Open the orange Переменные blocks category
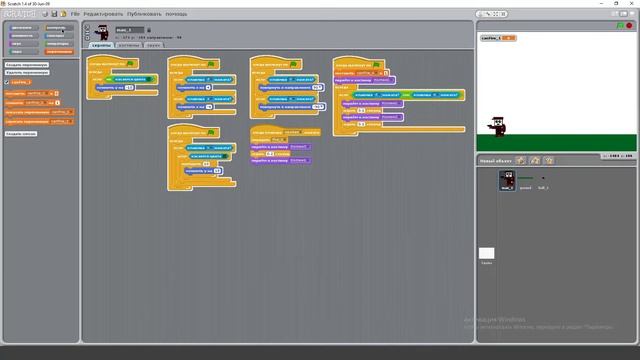The height and width of the screenshot is (360, 640). 59,52
